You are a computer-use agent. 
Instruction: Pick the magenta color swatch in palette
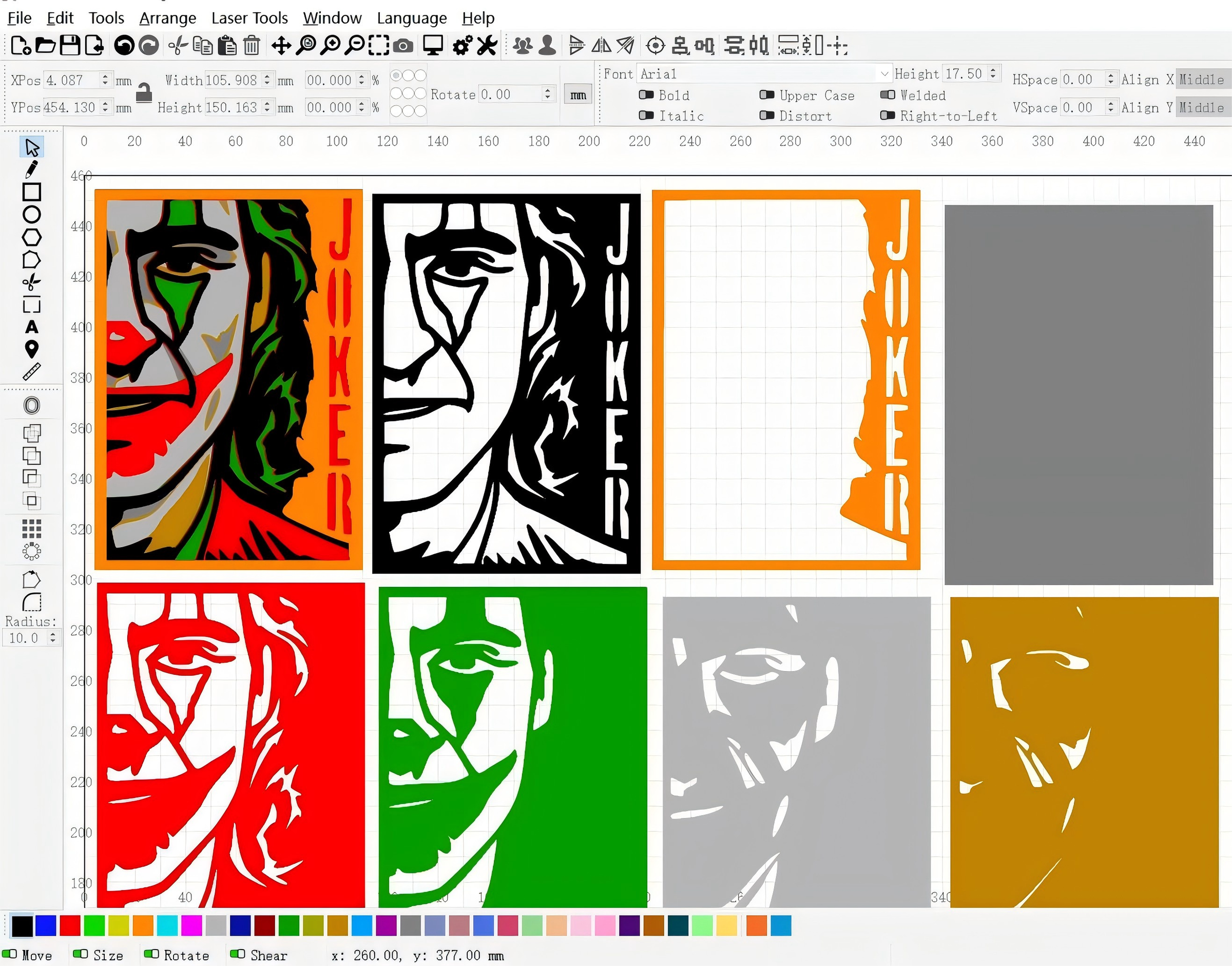pyautogui.click(x=191, y=926)
